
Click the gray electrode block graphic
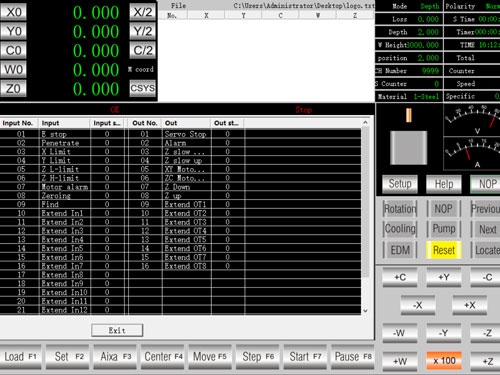pyautogui.click(x=408, y=148)
